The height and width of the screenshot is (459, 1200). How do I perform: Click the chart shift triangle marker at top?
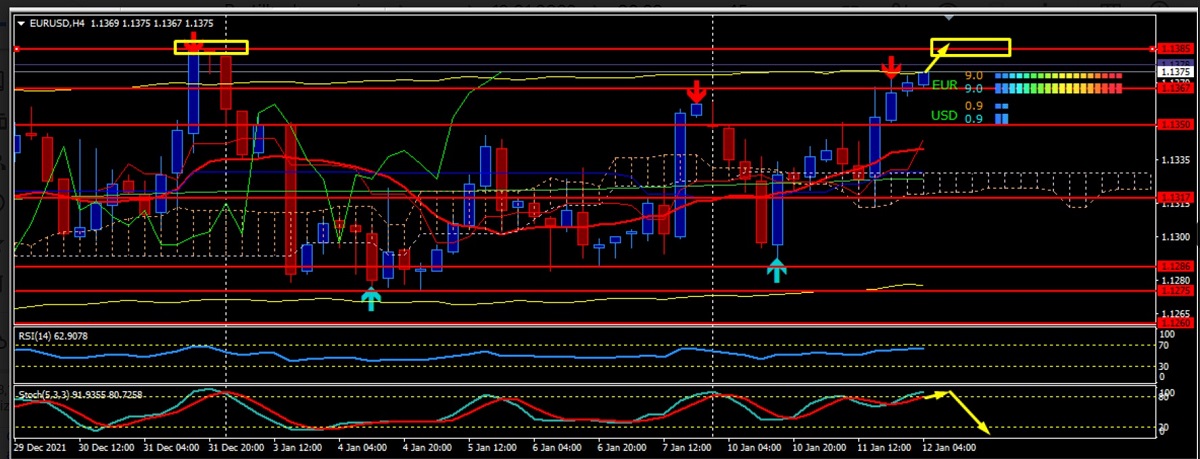pos(949,18)
